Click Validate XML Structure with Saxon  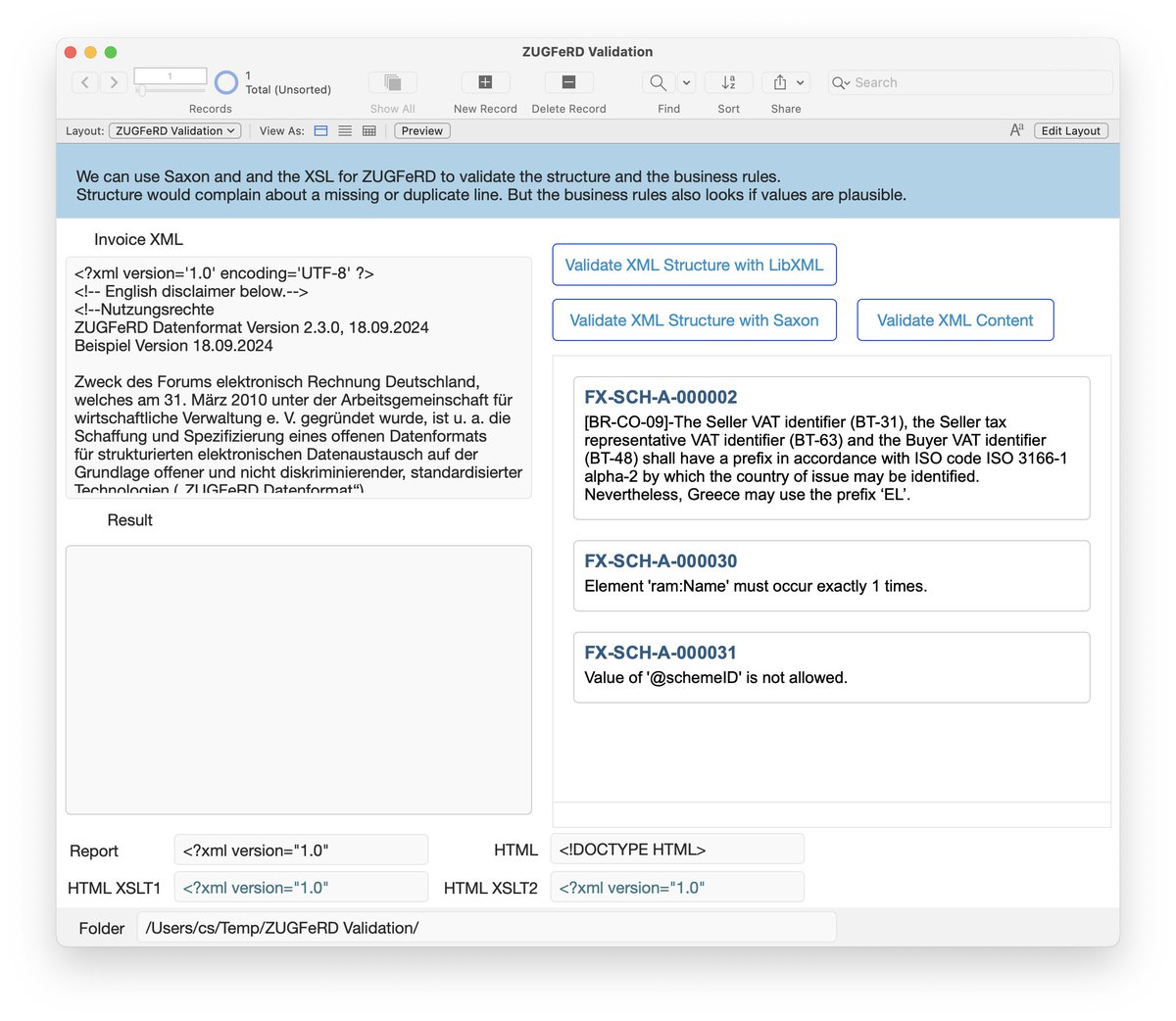694,320
